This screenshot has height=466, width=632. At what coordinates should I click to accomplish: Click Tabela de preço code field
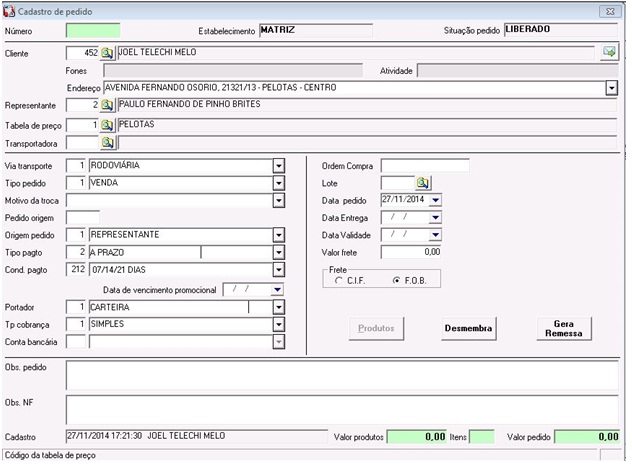(83, 125)
